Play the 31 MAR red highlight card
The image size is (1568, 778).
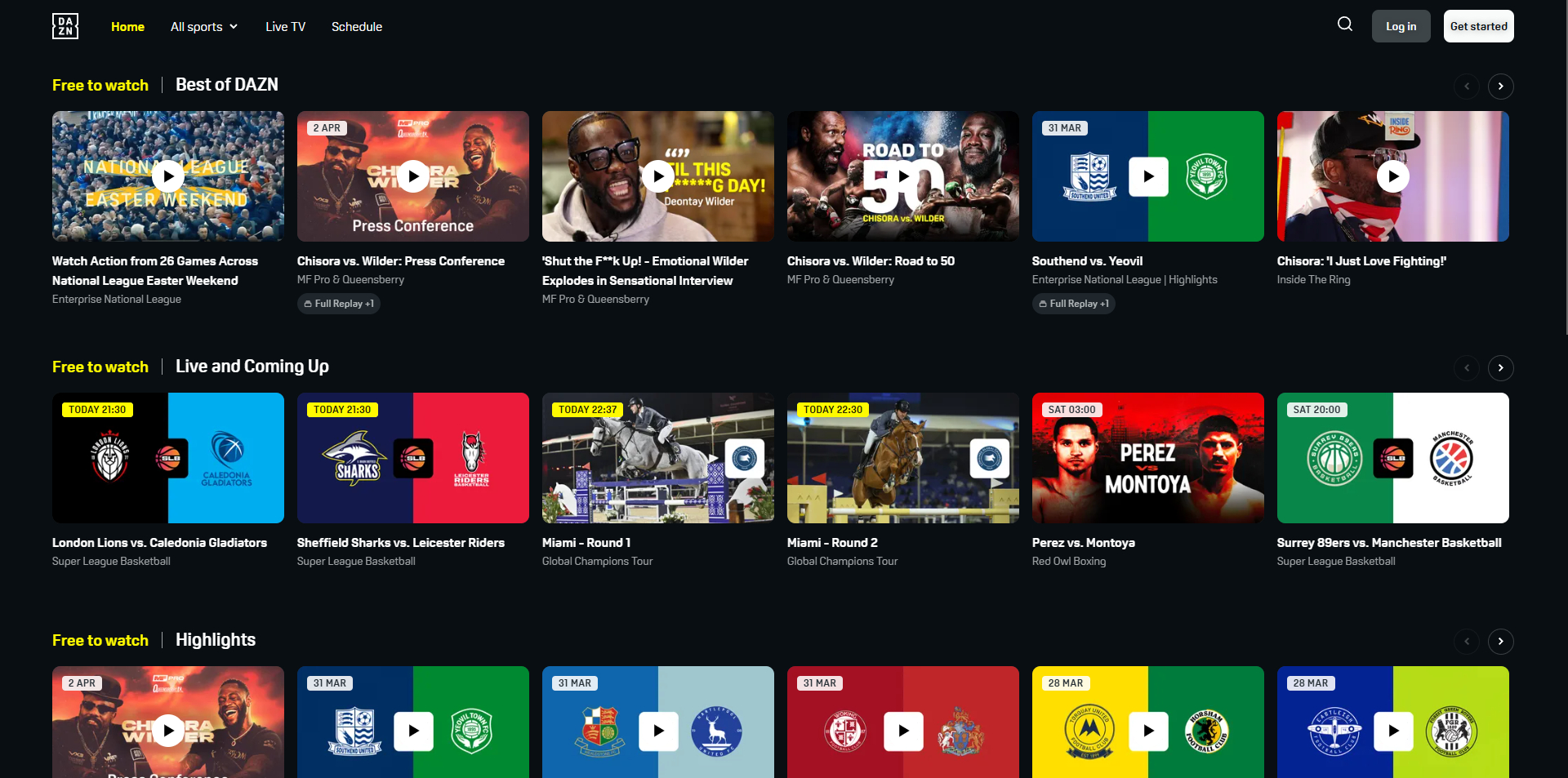[x=903, y=731]
